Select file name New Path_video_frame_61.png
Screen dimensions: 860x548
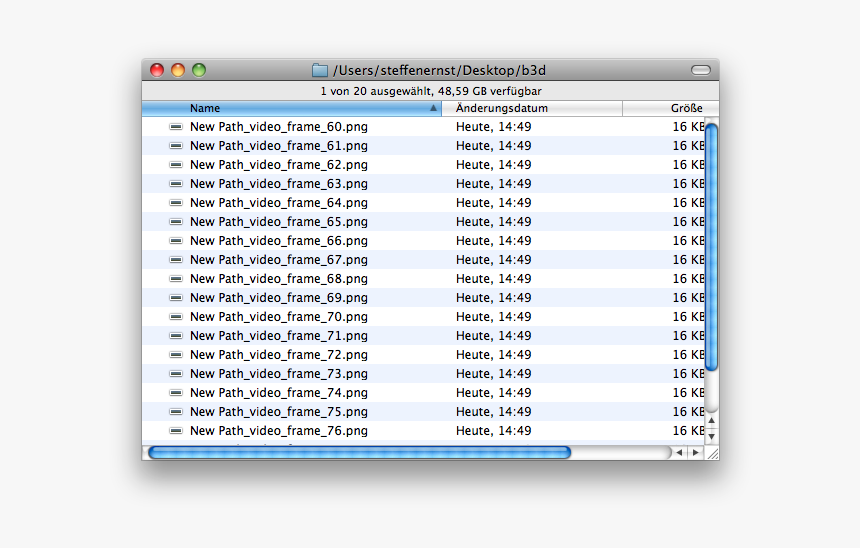279,146
